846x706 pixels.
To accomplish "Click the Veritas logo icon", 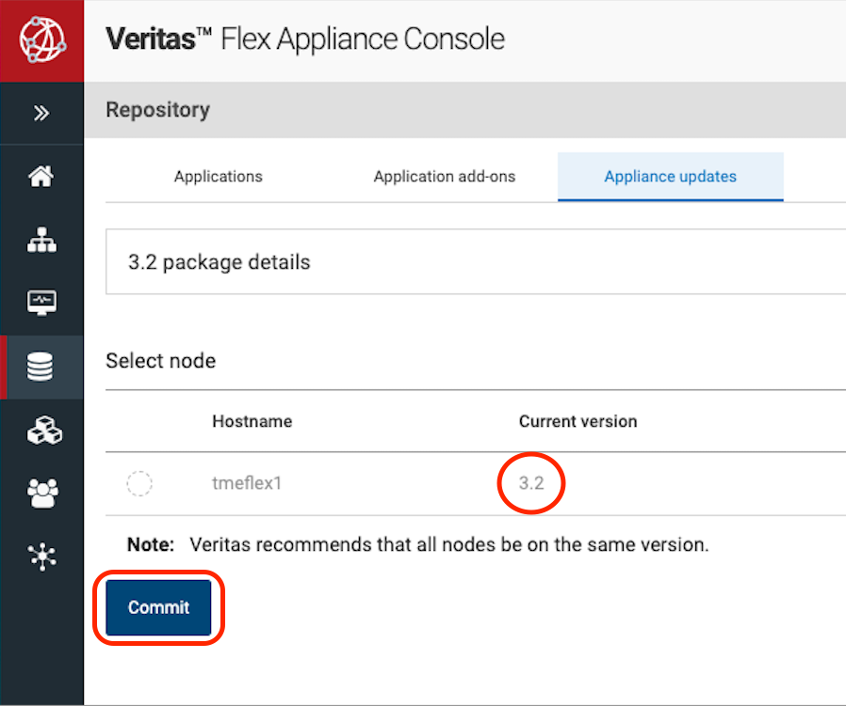I will pyautogui.click(x=41, y=40).
